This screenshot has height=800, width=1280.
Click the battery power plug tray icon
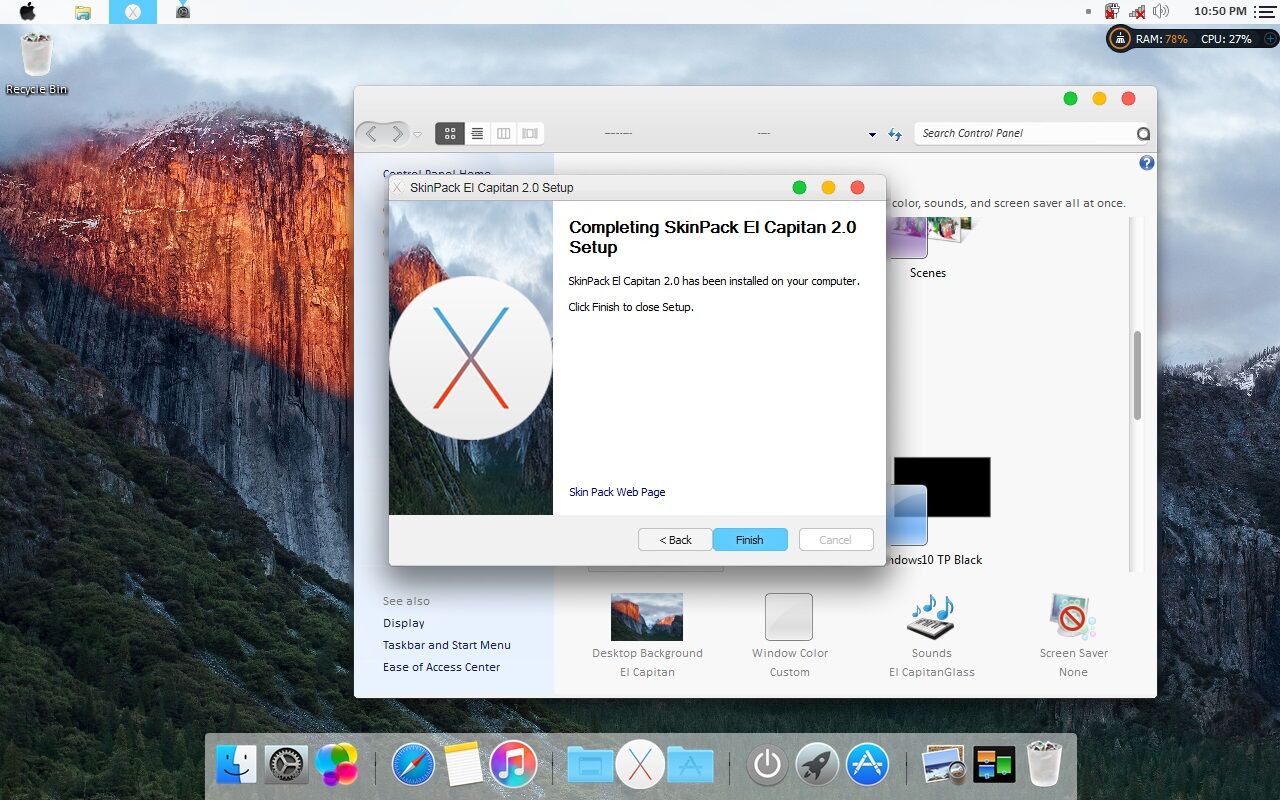coord(1112,11)
